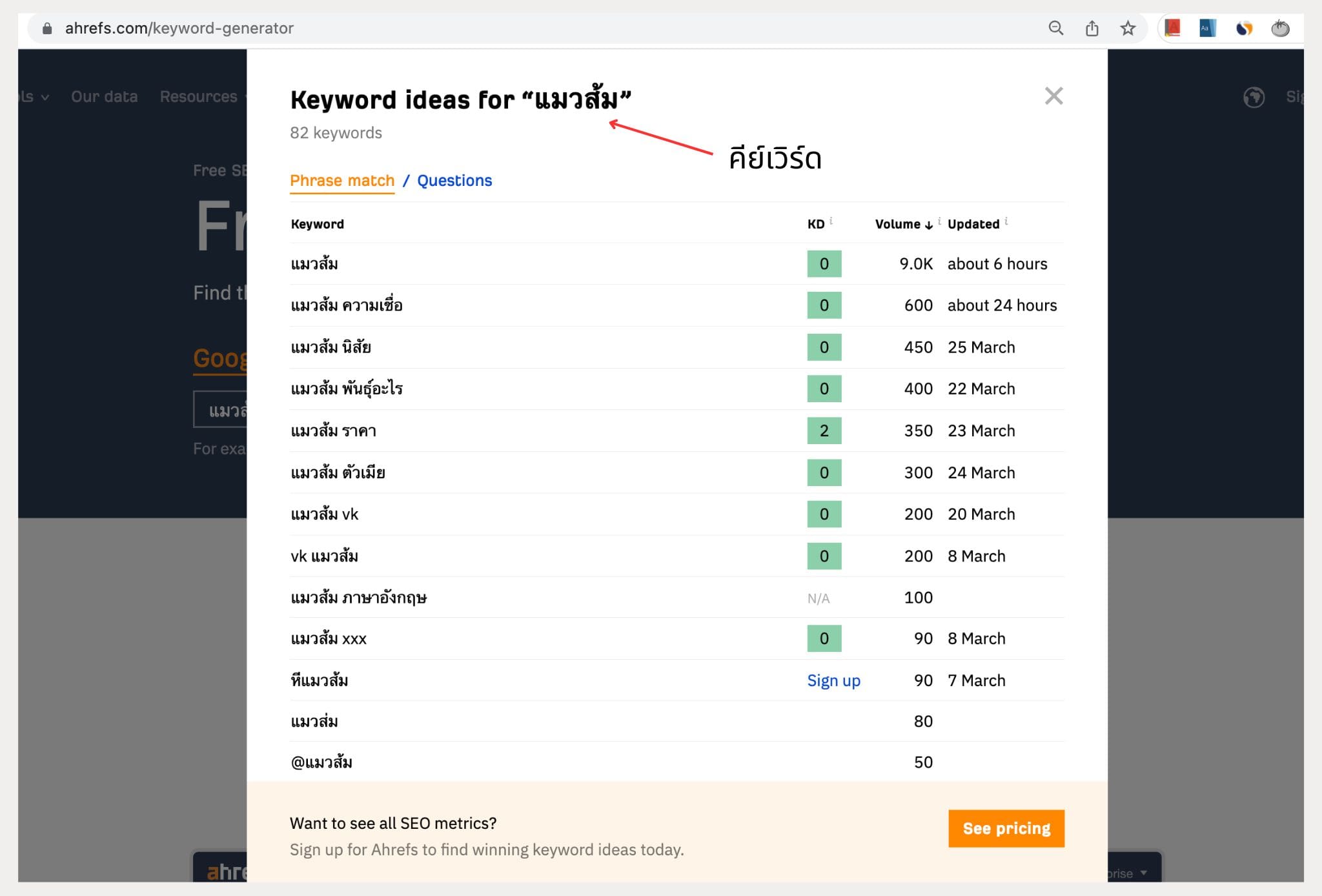Open the Our data menu item
The width and height of the screenshot is (1322, 896).
105,97
